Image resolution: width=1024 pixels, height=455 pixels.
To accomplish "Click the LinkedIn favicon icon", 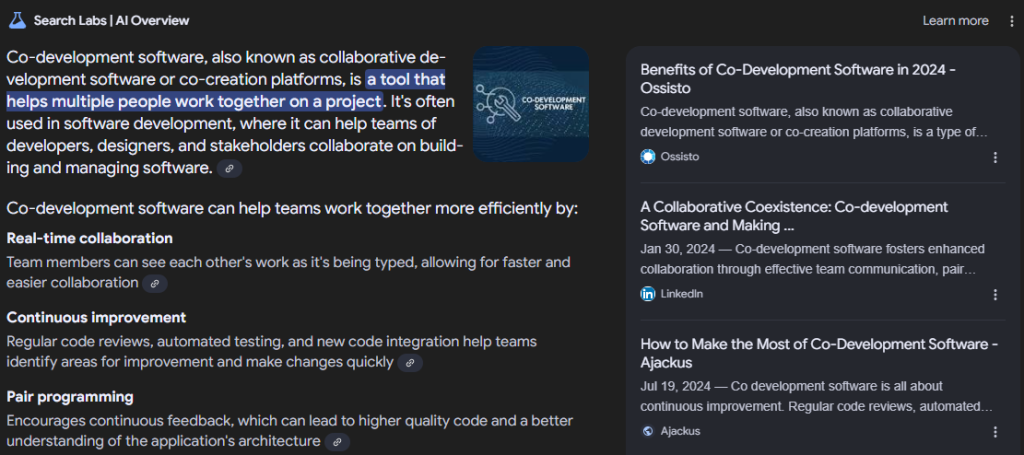I will tap(648, 294).
